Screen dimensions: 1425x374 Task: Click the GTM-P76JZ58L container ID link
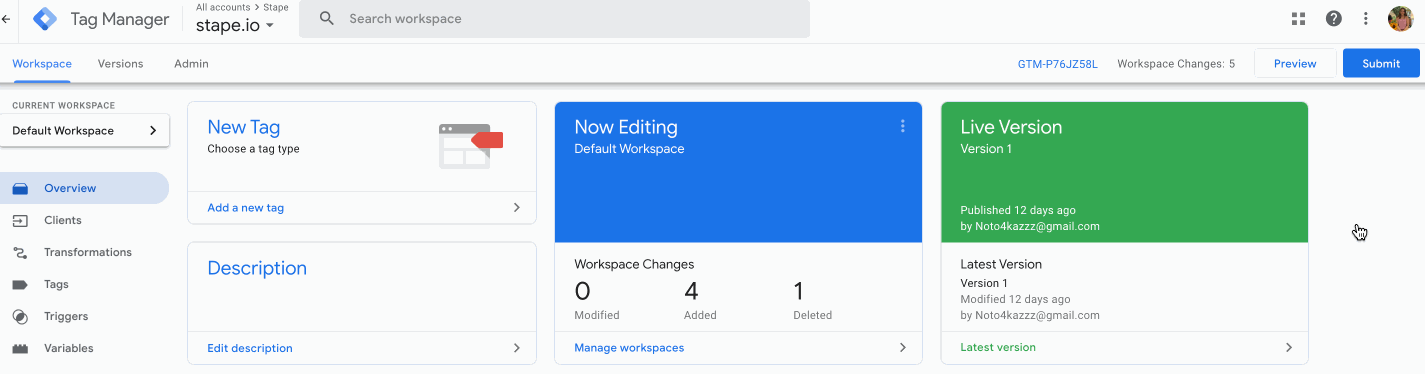(1057, 63)
